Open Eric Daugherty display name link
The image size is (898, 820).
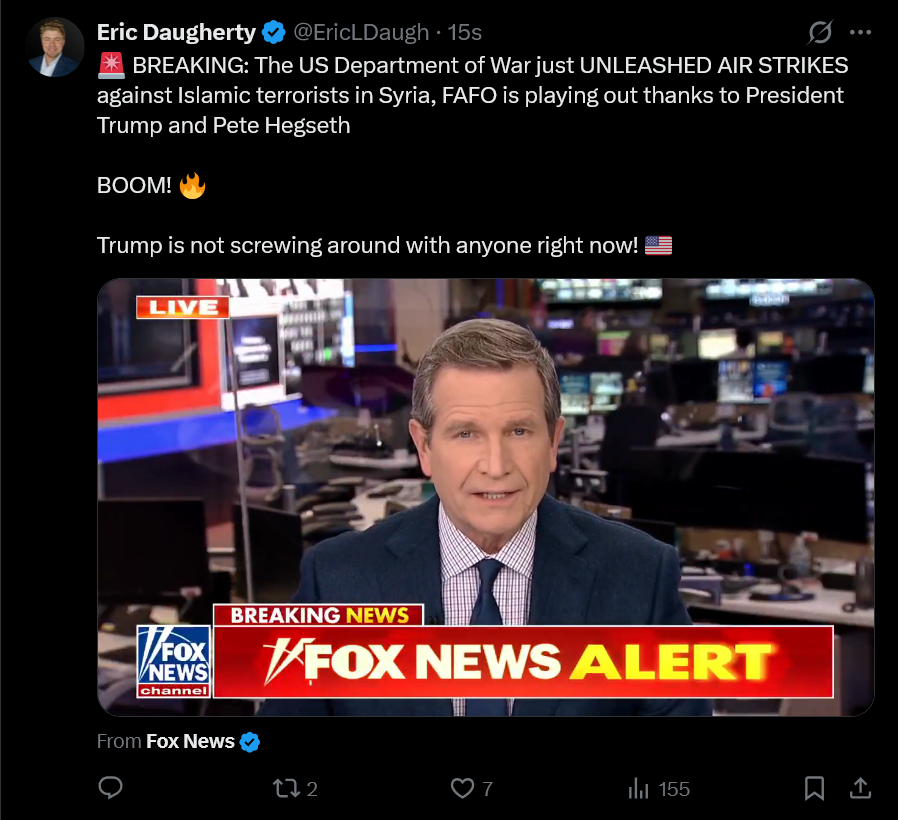point(176,32)
